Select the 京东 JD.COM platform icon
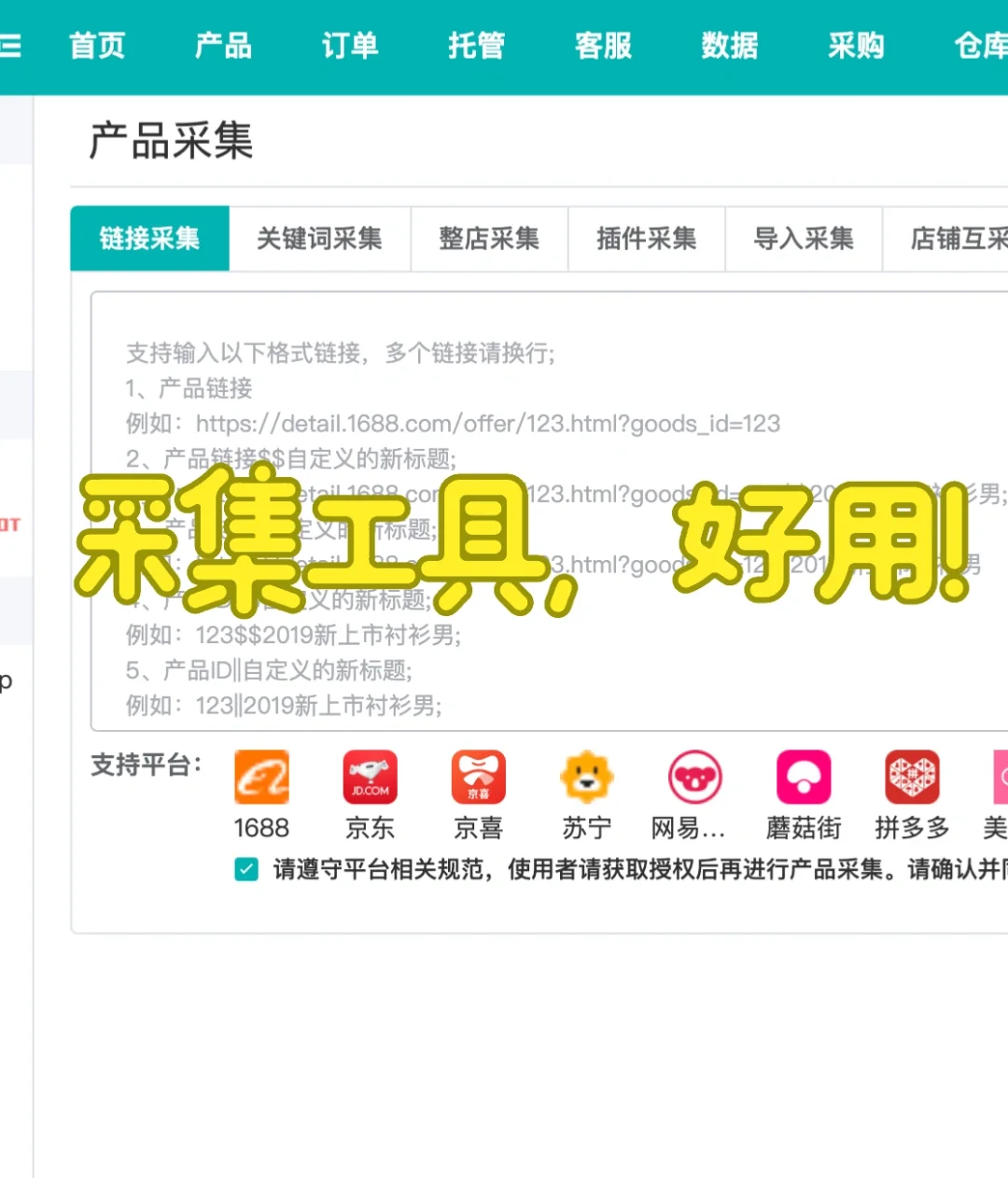1008x1178 pixels. point(371,777)
